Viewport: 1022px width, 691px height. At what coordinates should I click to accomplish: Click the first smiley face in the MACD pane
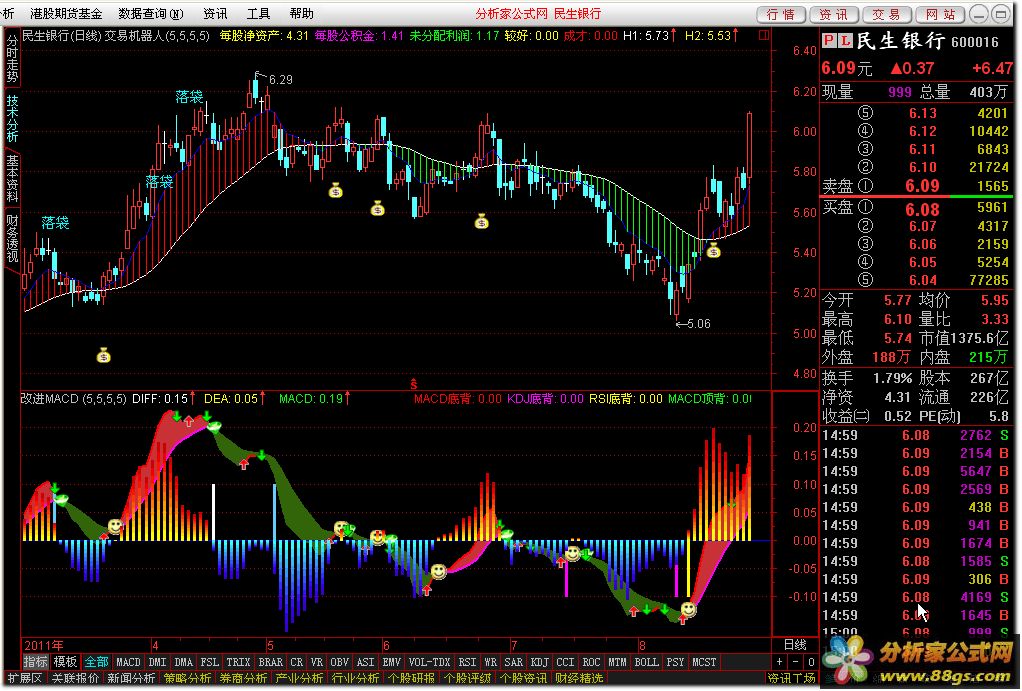tap(115, 525)
